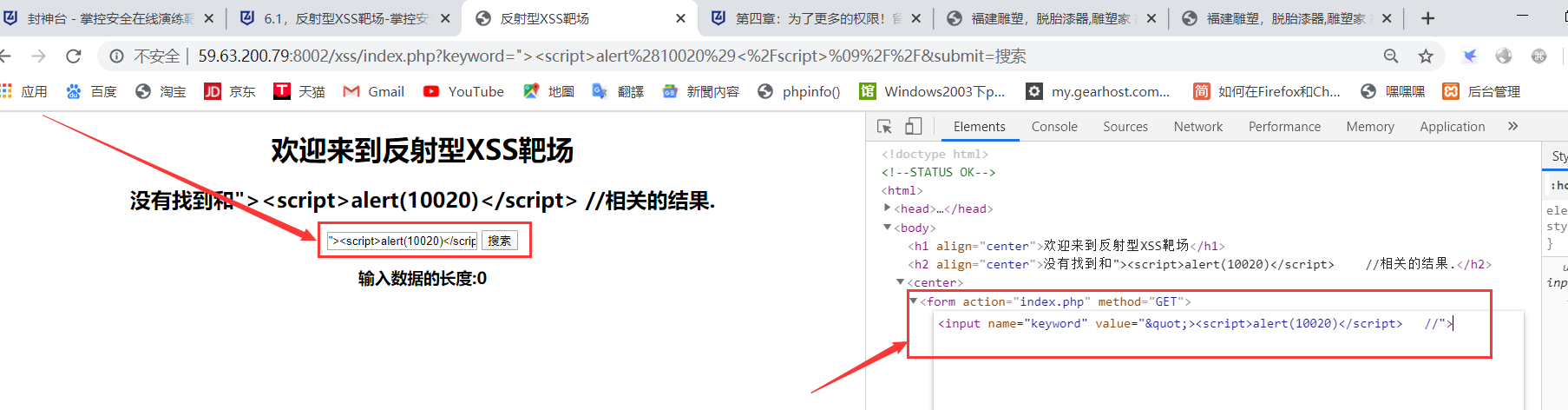1568x410 pixels.
Task: Toggle the device toolbar icon in DevTools
Action: pos(913,127)
